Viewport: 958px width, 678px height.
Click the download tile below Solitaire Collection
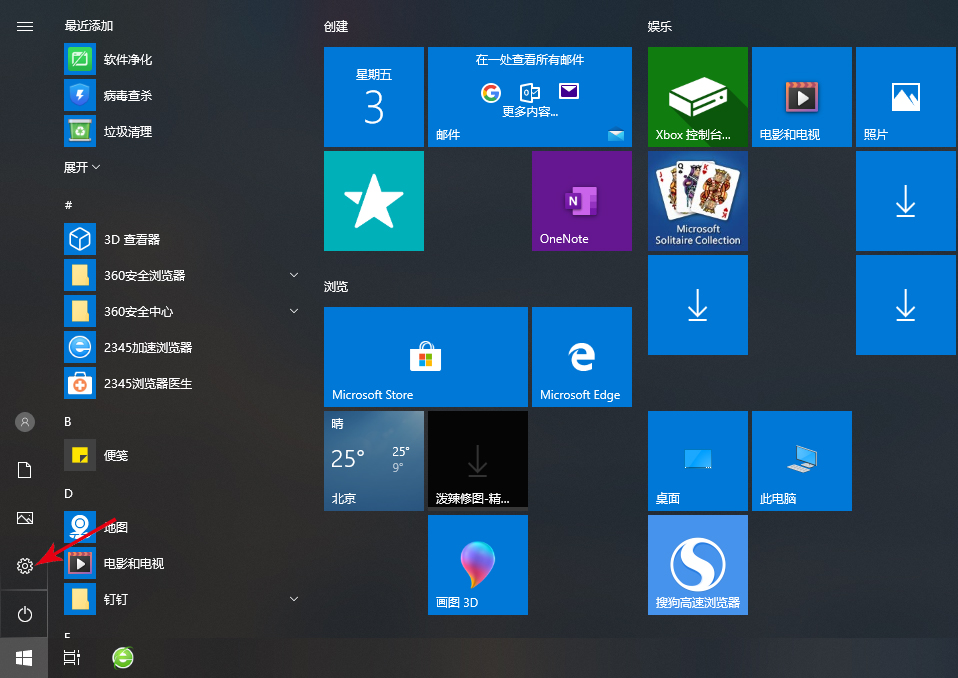point(698,305)
